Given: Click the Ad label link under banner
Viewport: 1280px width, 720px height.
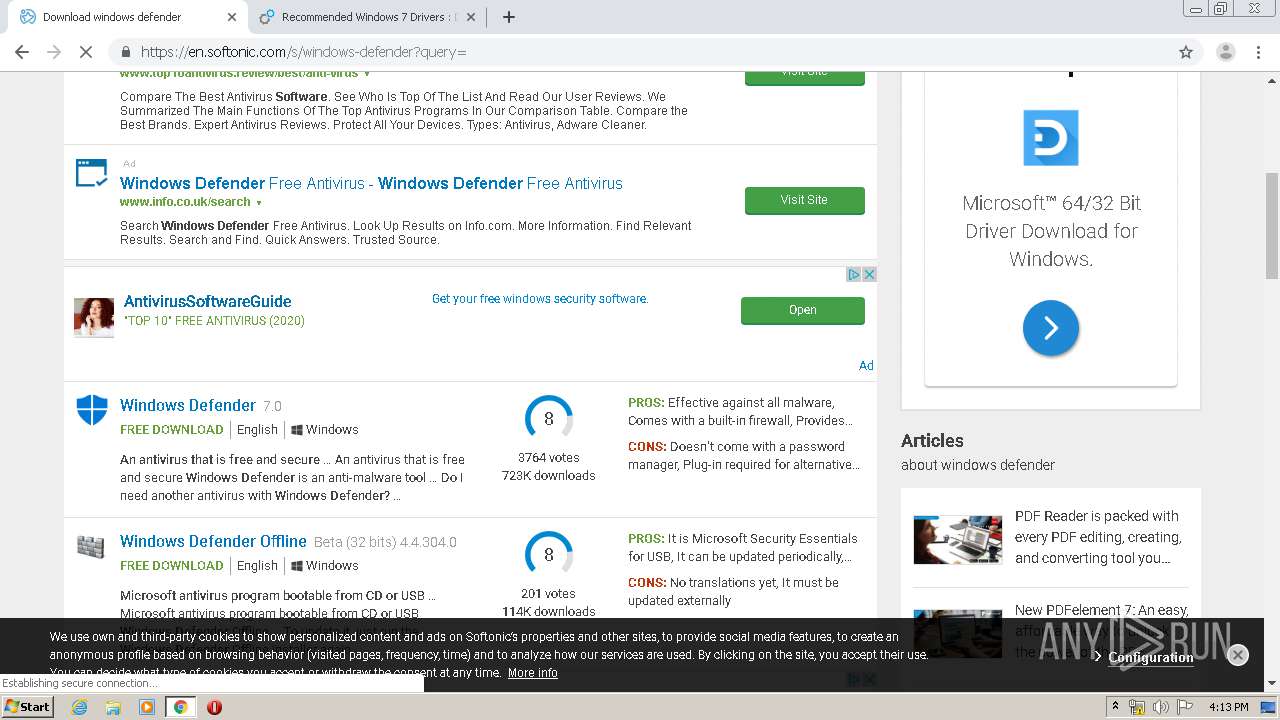Looking at the screenshot, I should (866, 366).
